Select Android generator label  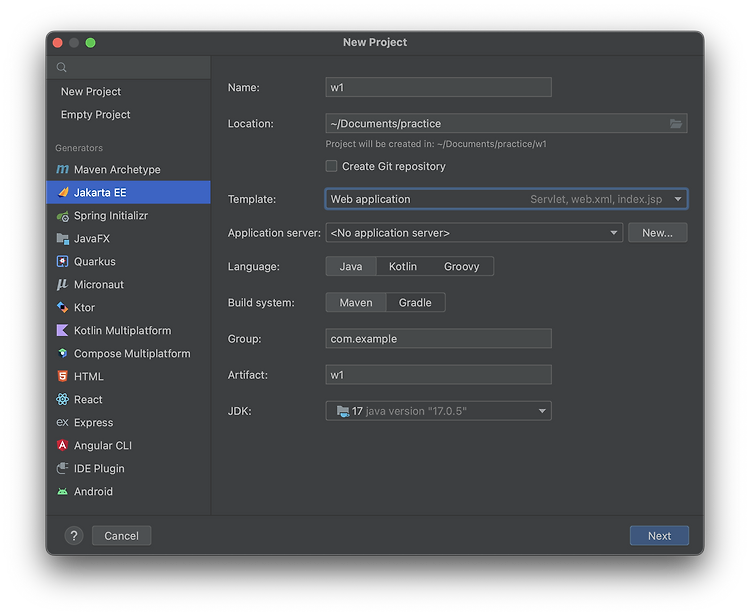coord(93,491)
